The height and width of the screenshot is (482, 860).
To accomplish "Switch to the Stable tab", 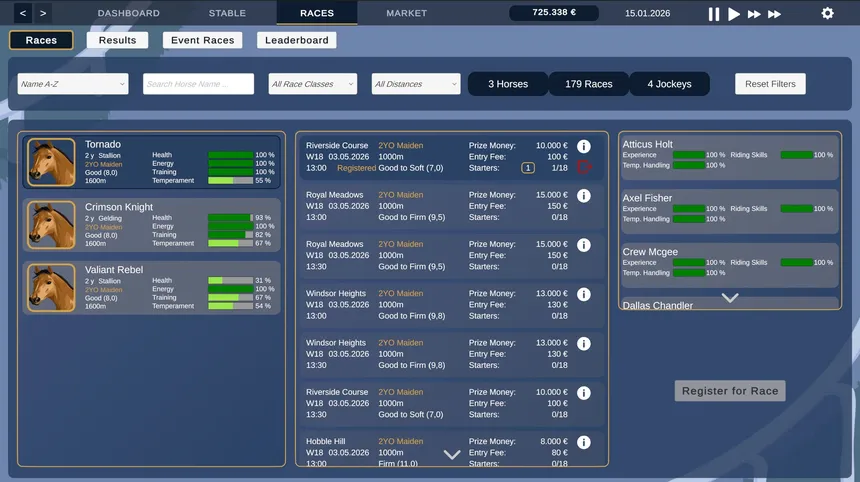I will point(227,13).
